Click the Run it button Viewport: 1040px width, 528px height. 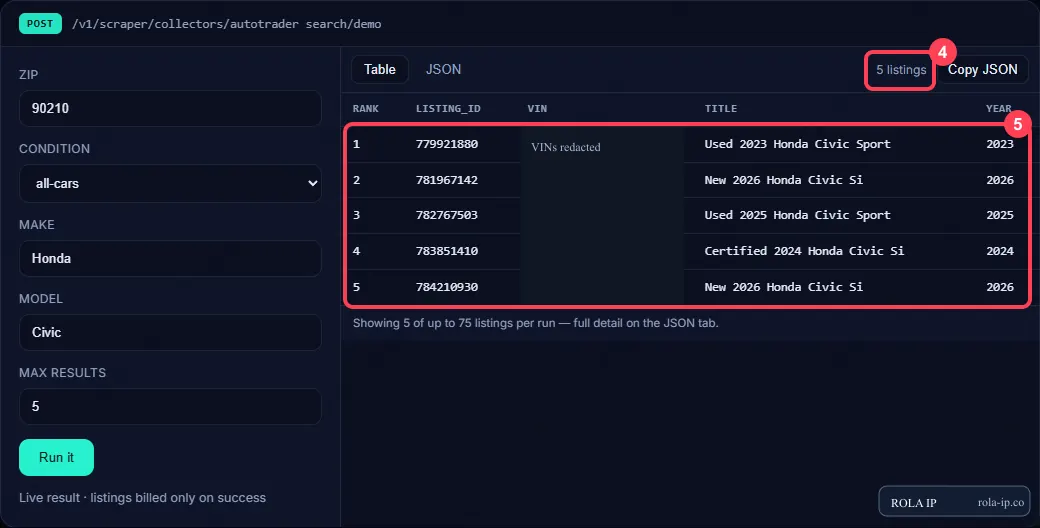(x=56, y=457)
